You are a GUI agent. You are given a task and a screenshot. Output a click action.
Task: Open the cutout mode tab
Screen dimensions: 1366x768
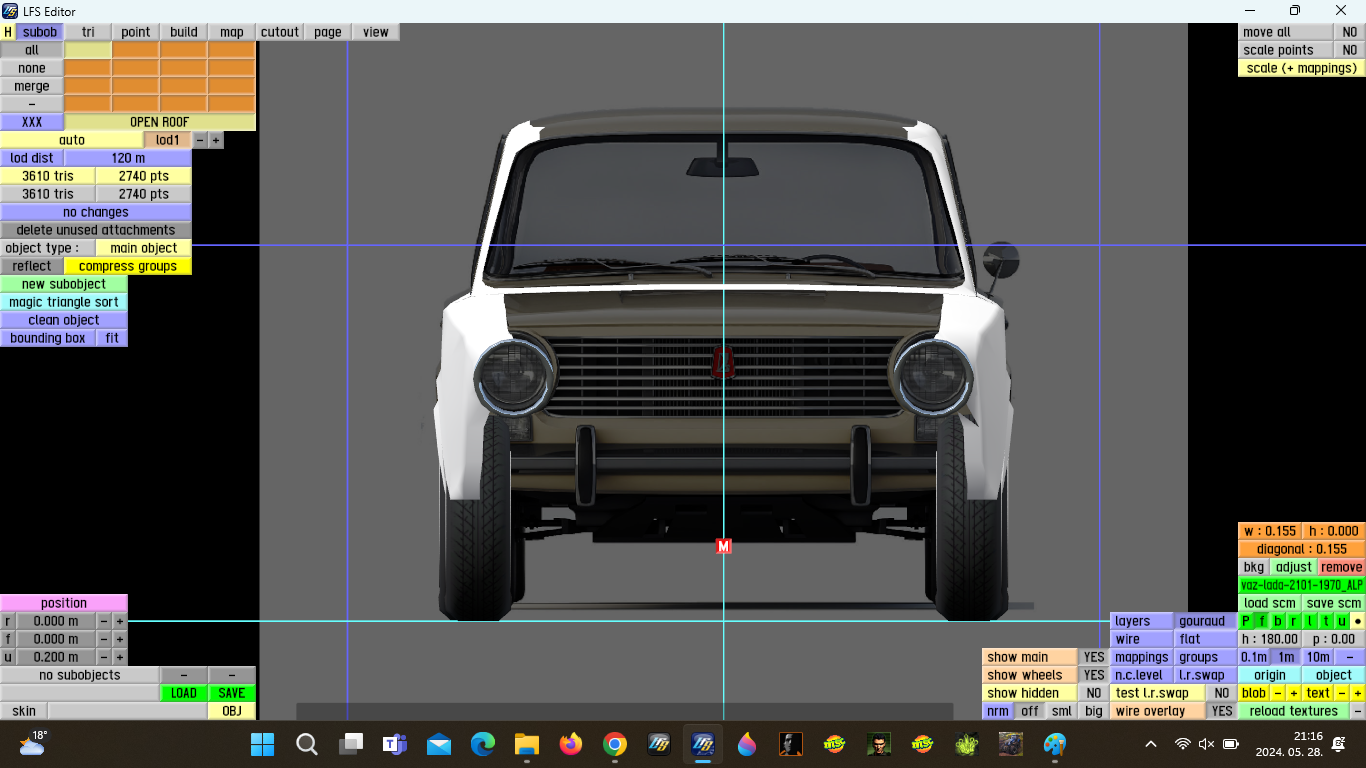click(x=280, y=32)
